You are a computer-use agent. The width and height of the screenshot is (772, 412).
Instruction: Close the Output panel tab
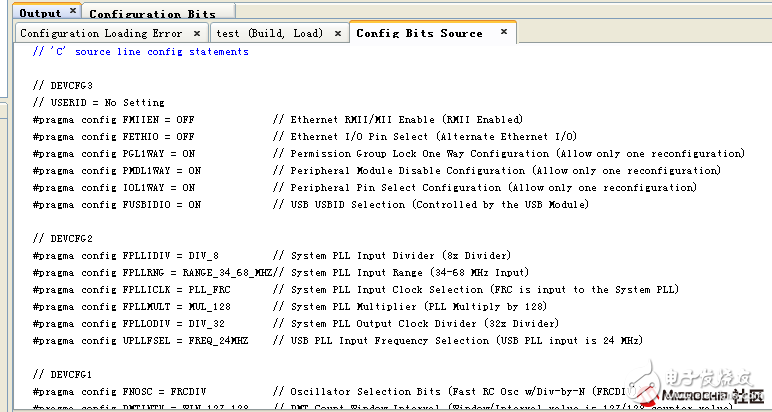[72, 12]
